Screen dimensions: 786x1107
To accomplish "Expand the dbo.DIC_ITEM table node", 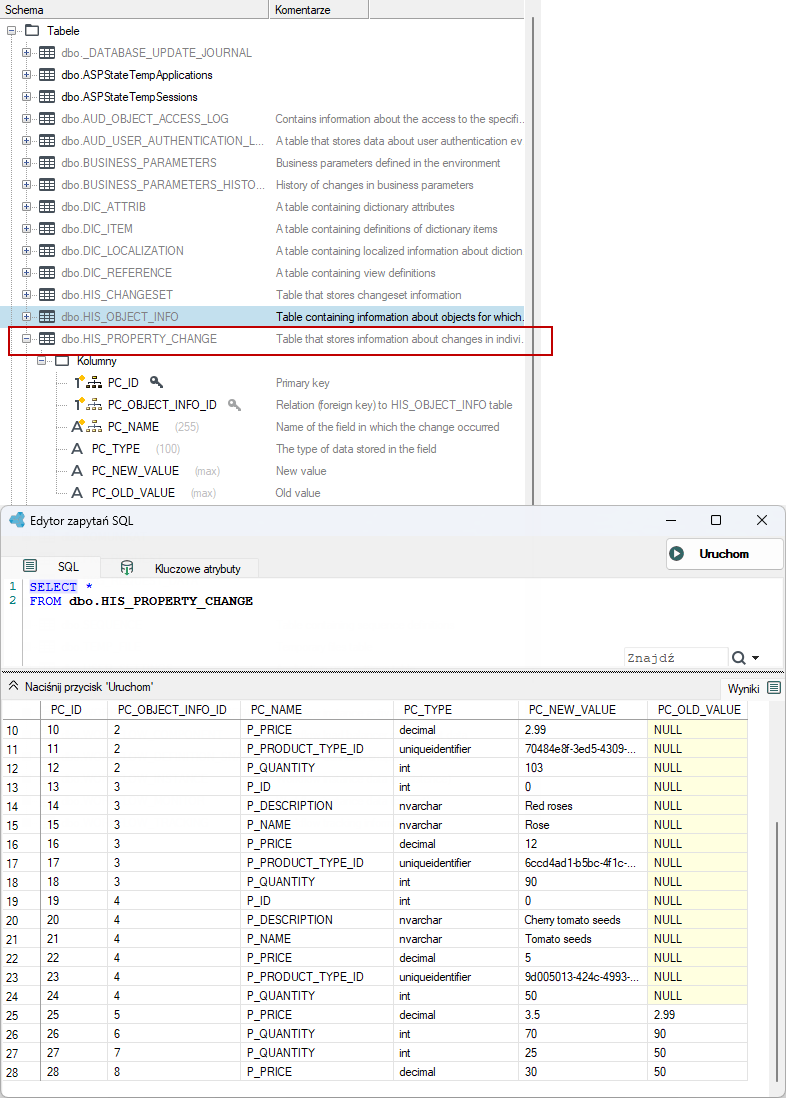I will click(x=26, y=229).
